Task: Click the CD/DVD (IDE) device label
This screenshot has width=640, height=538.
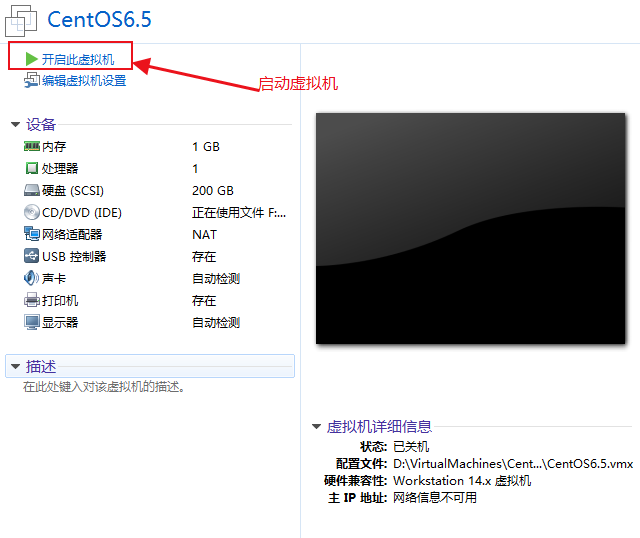Action: tap(82, 212)
